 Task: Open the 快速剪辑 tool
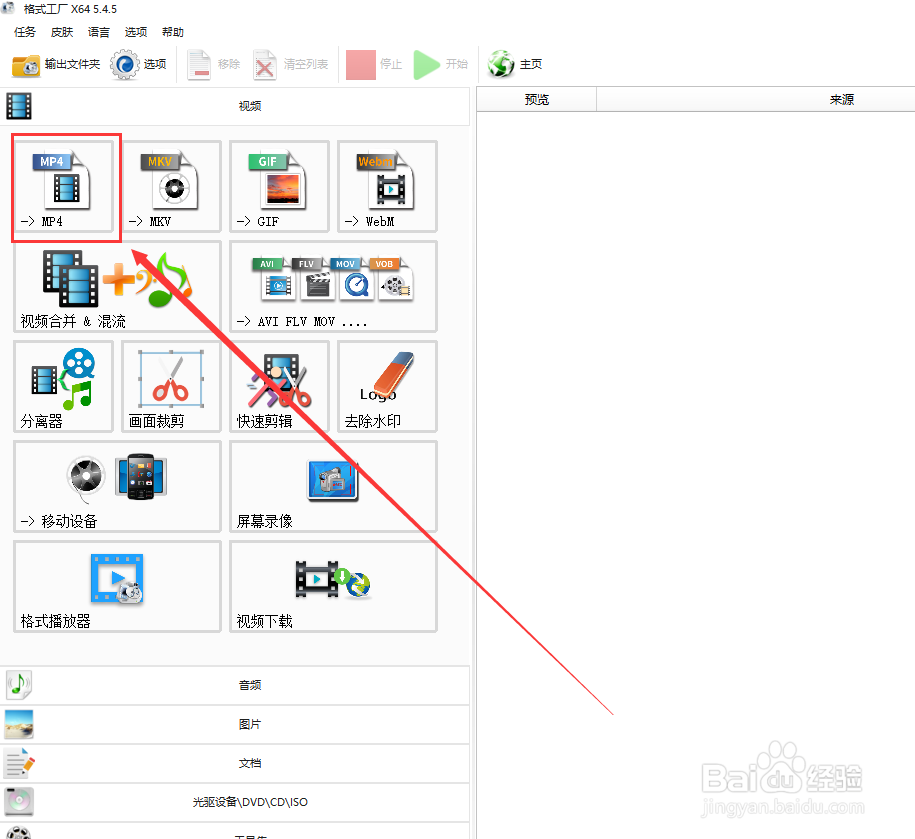click(279, 387)
